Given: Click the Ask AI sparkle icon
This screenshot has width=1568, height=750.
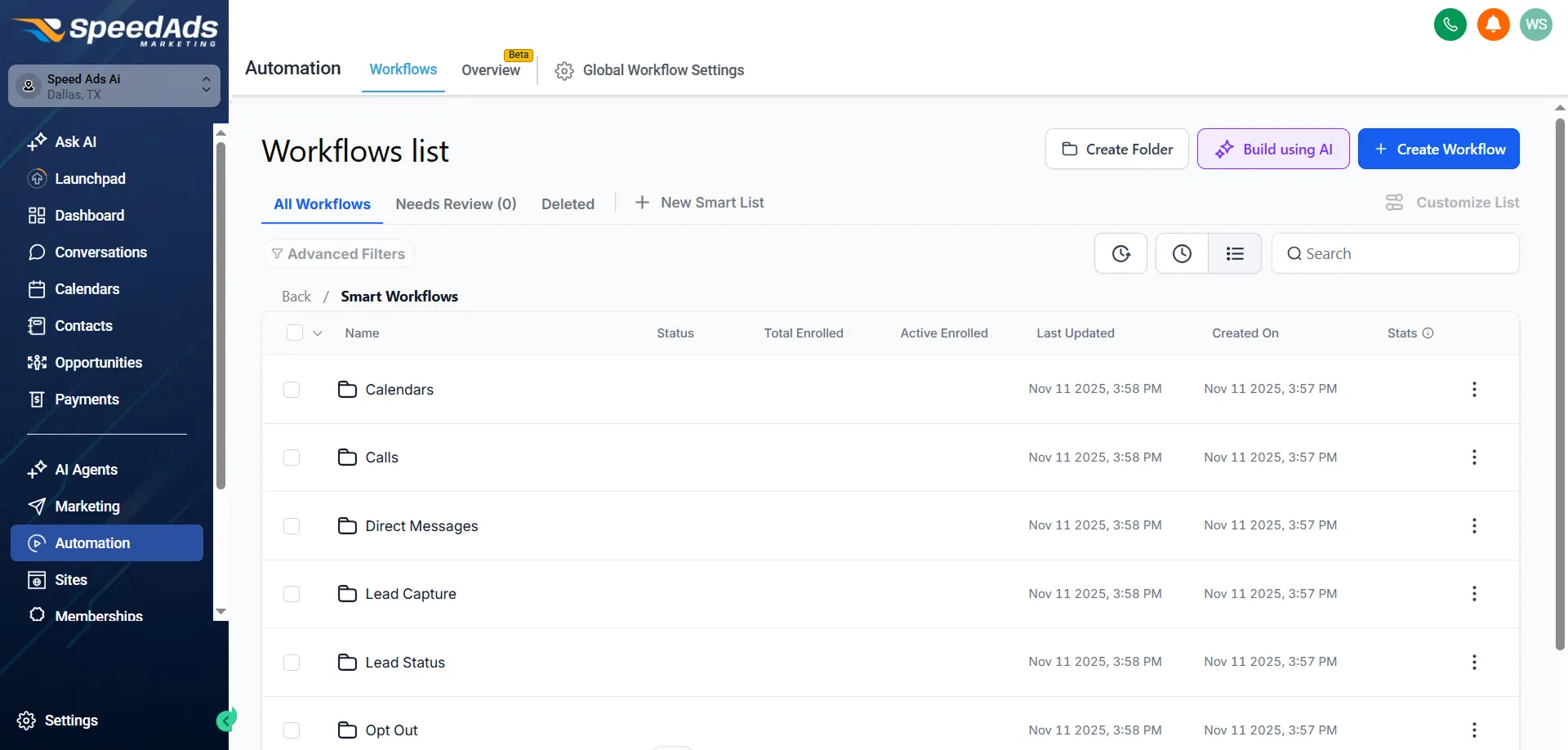Looking at the screenshot, I should coord(37,142).
